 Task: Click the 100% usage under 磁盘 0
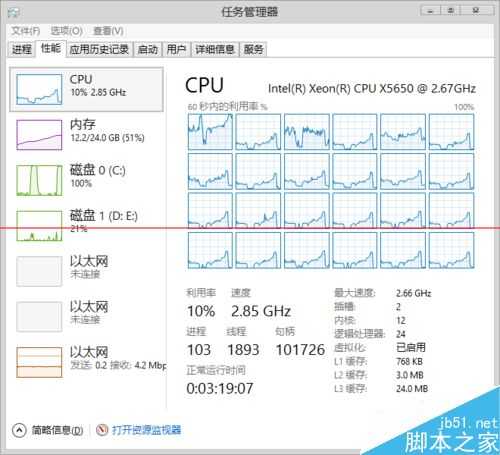pos(81,183)
